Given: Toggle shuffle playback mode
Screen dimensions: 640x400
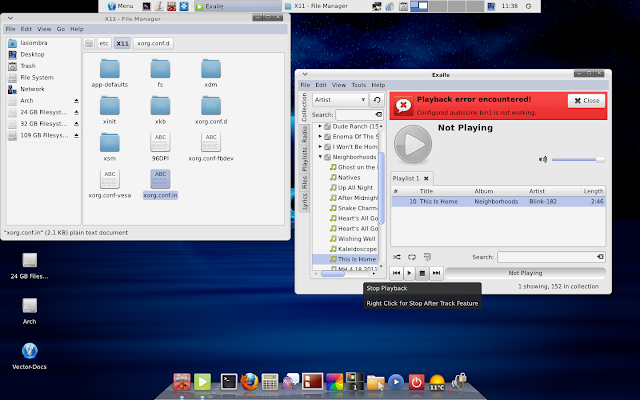Looking at the screenshot, I should (397, 257).
